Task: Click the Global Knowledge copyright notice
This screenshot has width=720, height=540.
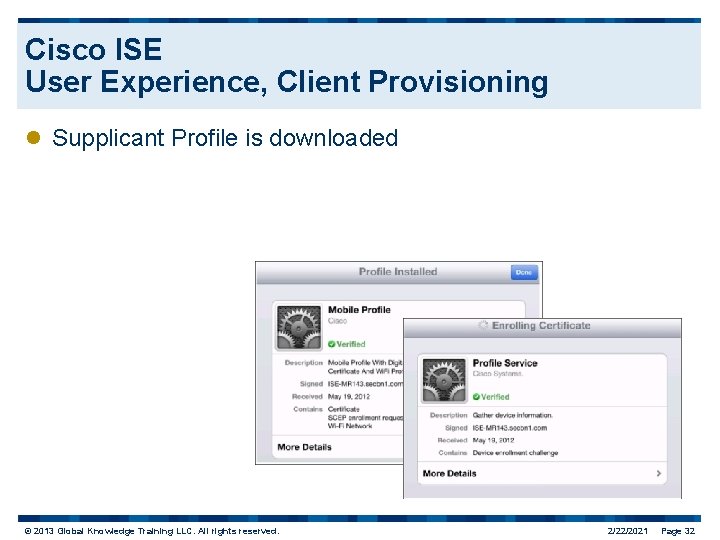Action: click(x=152, y=531)
